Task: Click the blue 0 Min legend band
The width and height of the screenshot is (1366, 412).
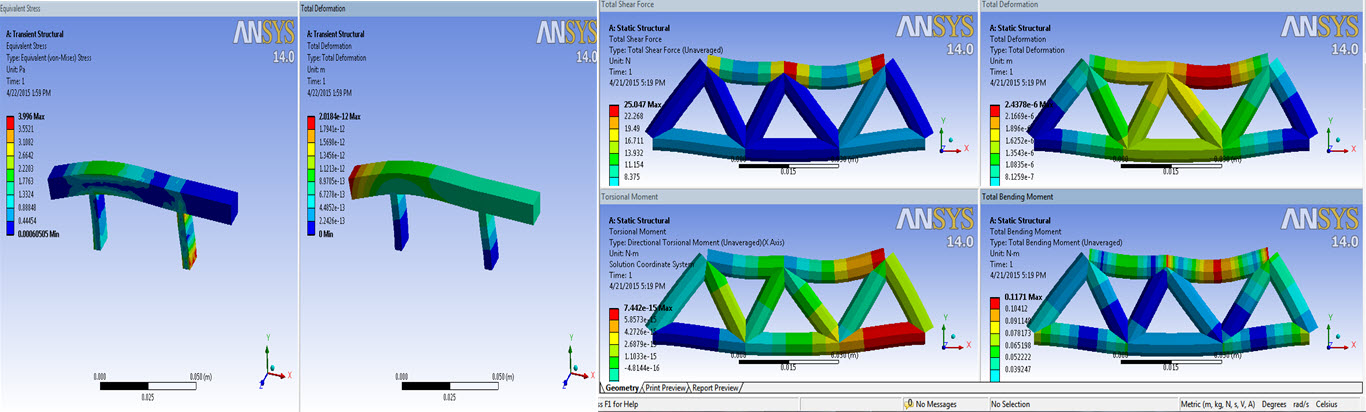Action: point(314,232)
